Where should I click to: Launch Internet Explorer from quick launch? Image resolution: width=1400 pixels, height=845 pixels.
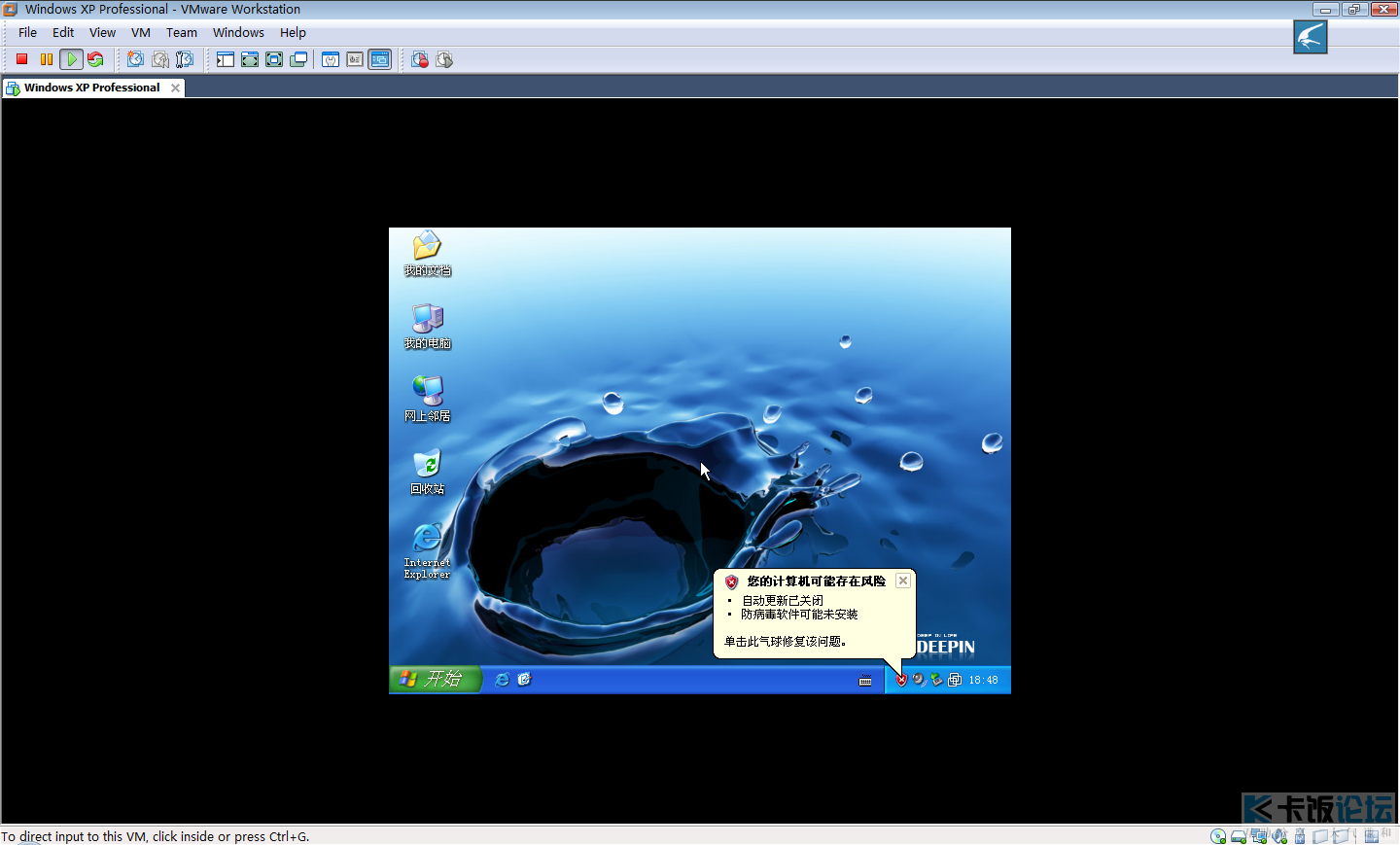tap(502, 680)
